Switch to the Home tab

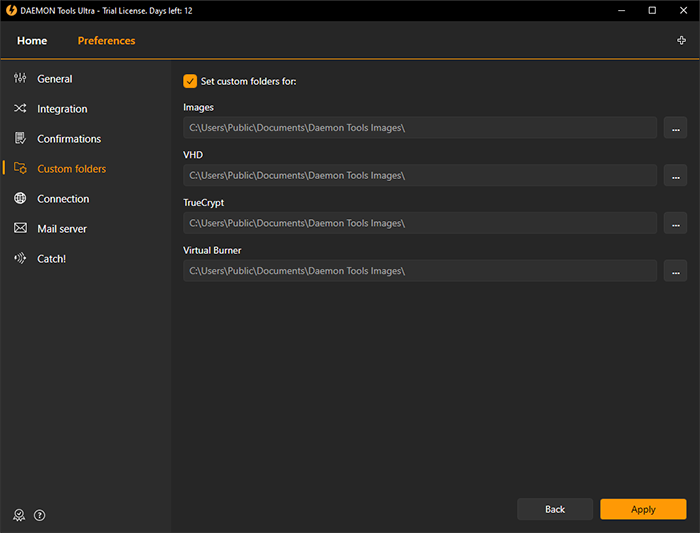tap(32, 41)
